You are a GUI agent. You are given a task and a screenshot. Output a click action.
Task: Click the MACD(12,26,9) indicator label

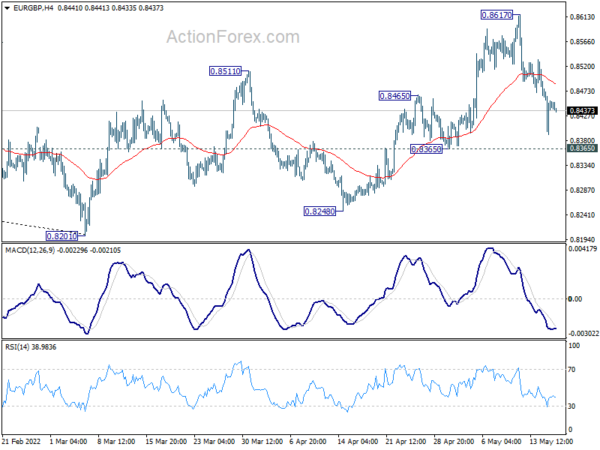[30, 251]
